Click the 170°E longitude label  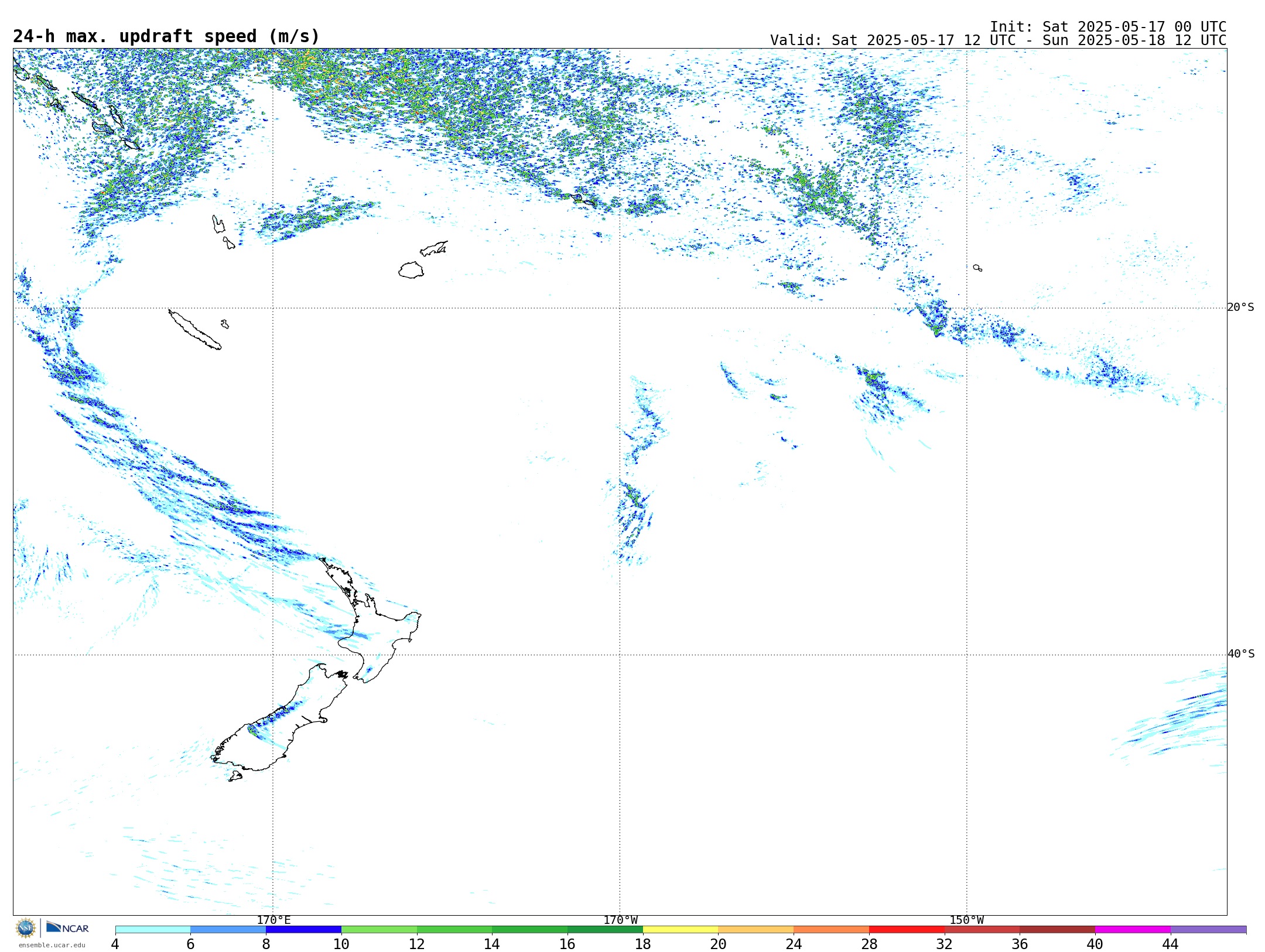click(x=273, y=920)
